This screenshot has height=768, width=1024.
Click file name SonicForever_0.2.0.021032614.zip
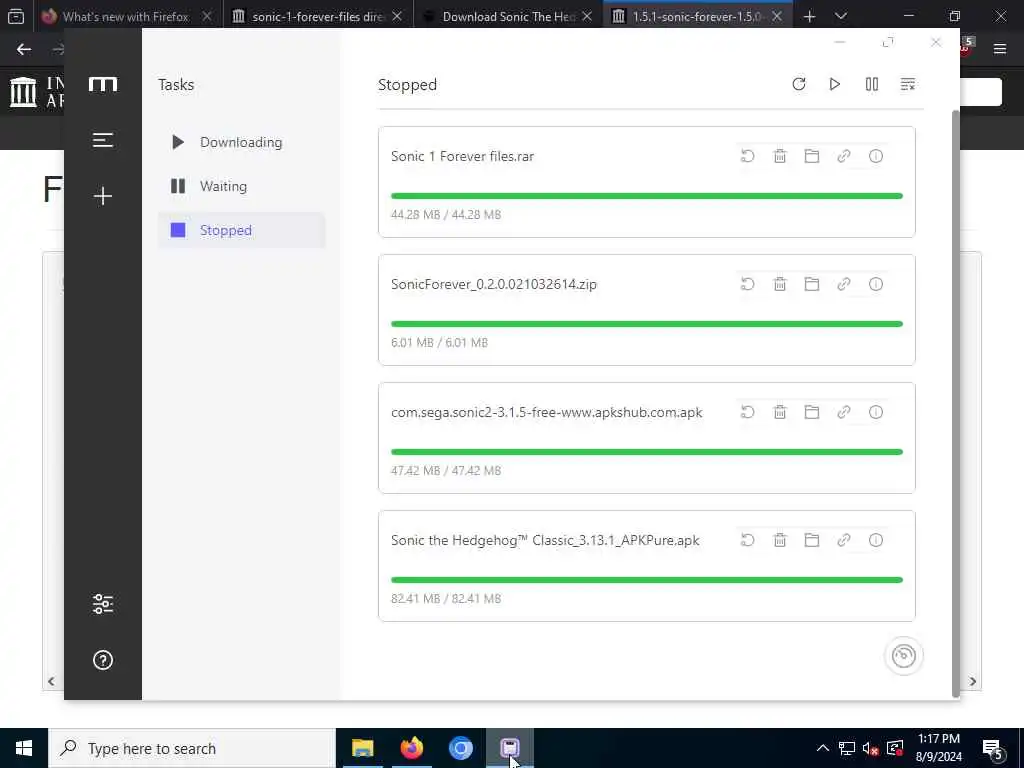(x=494, y=284)
